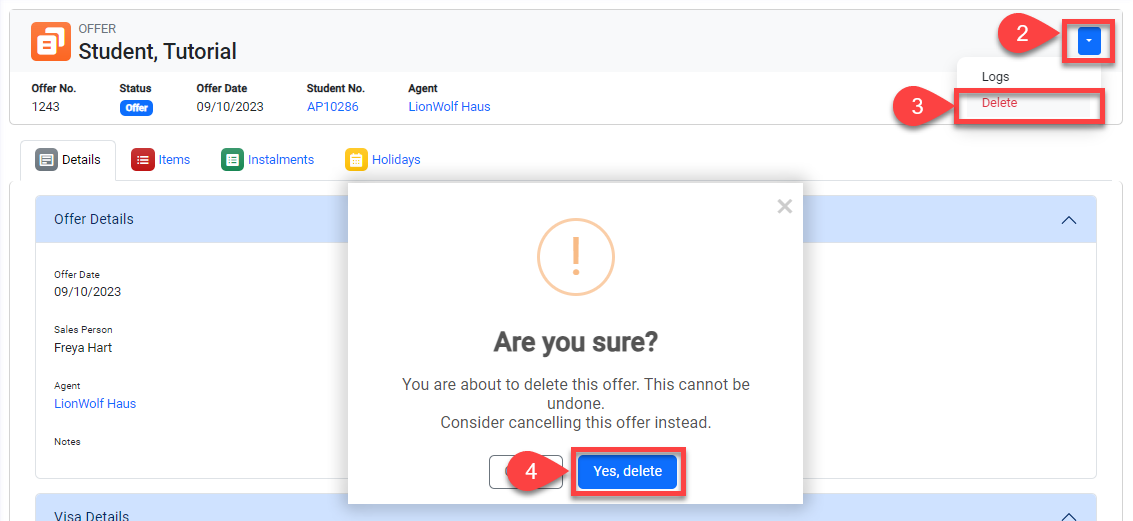The height and width of the screenshot is (521, 1133).
Task: Click the green Instalments icon
Action: pyautogui.click(x=232, y=160)
